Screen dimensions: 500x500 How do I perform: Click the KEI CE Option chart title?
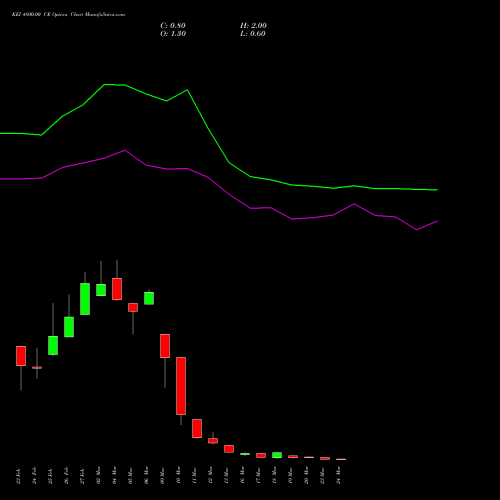[x=68, y=15]
